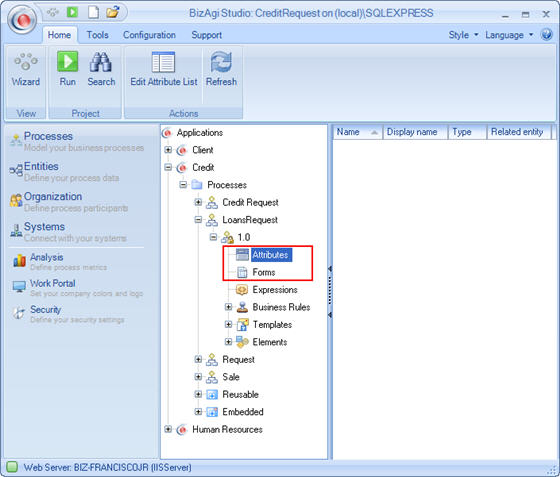The height and width of the screenshot is (477, 560).
Task: Click the green Run icon in quick access bar
Action: click(72, 12)
